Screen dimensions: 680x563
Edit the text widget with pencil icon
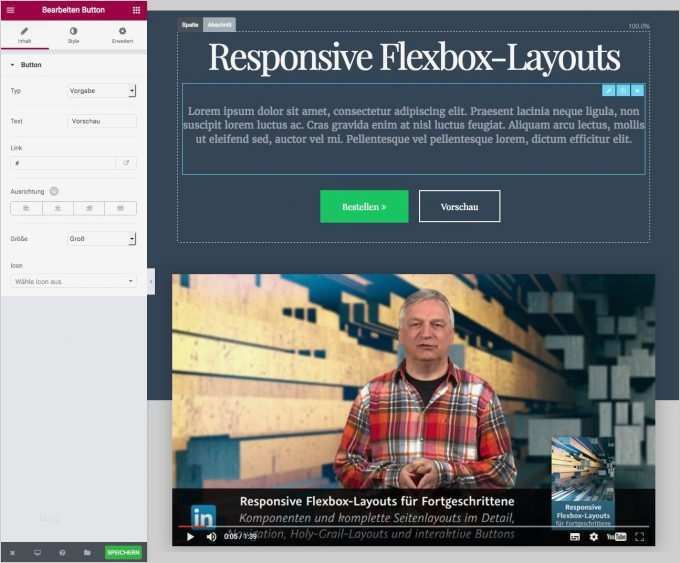click(x=608, y=90)
